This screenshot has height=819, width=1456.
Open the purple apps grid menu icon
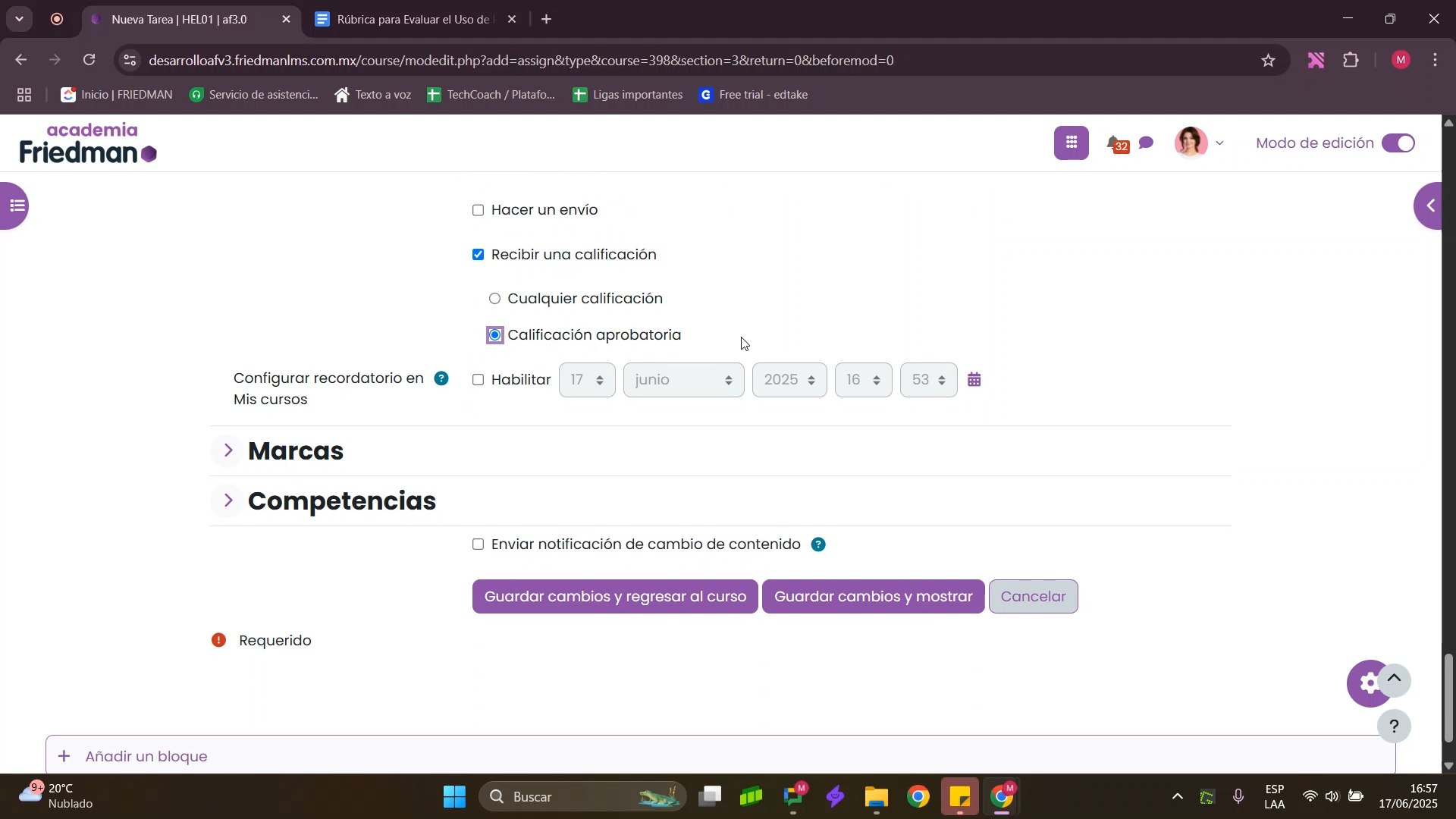coord(1071,143)
